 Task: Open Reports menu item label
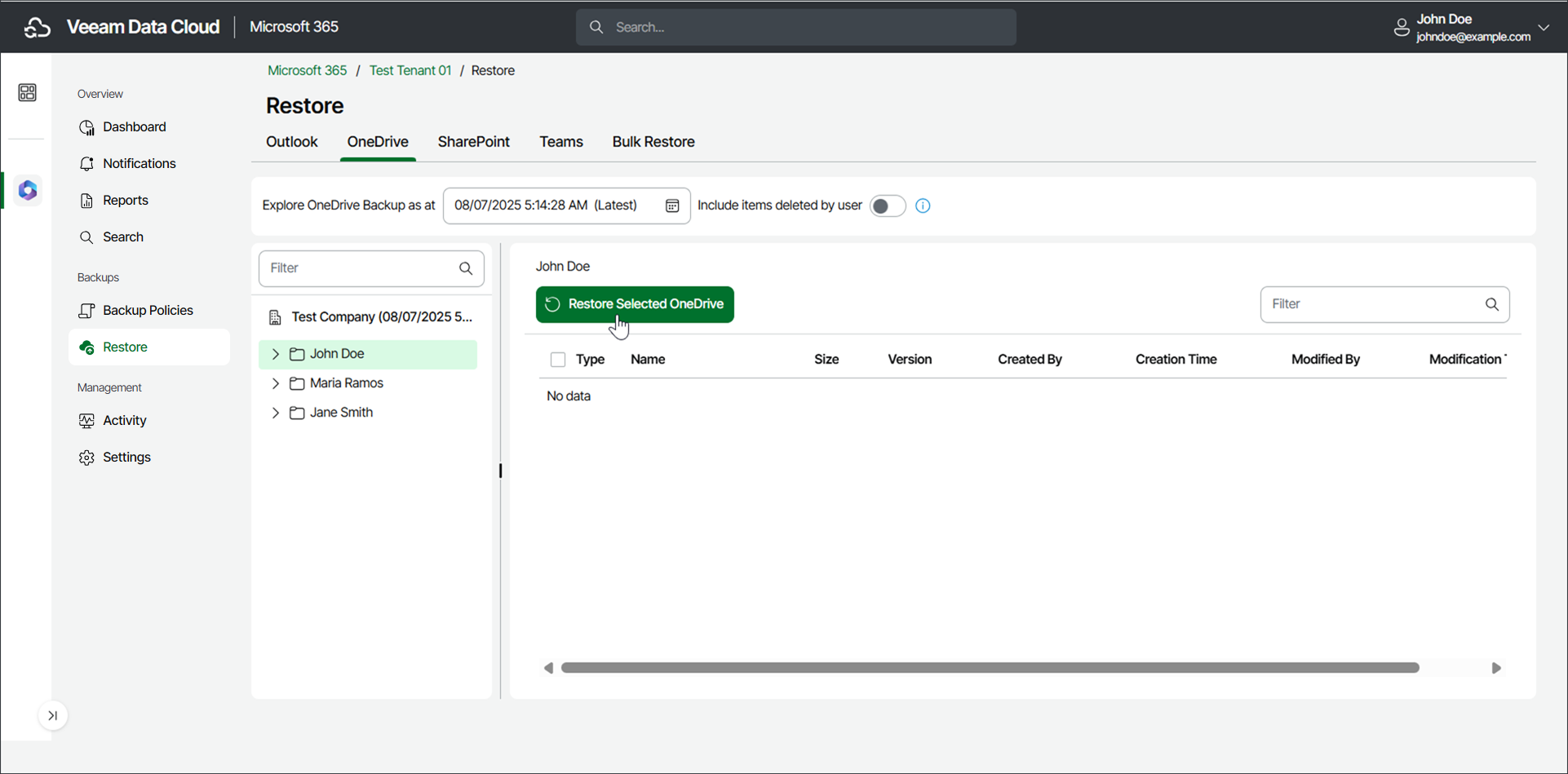point(126,201)
